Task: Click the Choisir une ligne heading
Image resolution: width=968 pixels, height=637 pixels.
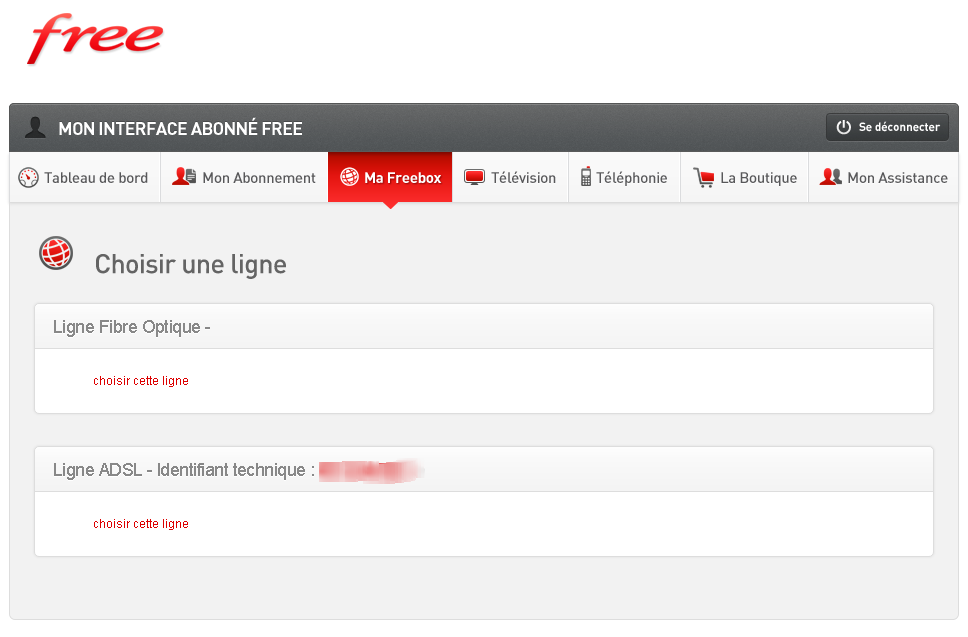Action: click(x=190, y=265)
